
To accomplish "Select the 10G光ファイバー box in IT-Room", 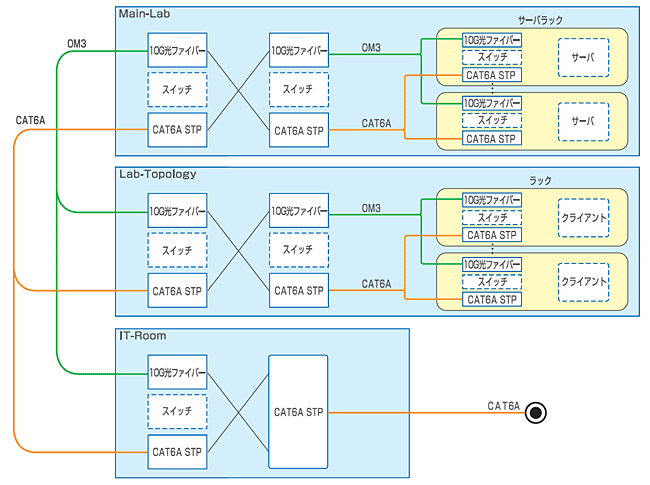I will [x=177, y=372].
